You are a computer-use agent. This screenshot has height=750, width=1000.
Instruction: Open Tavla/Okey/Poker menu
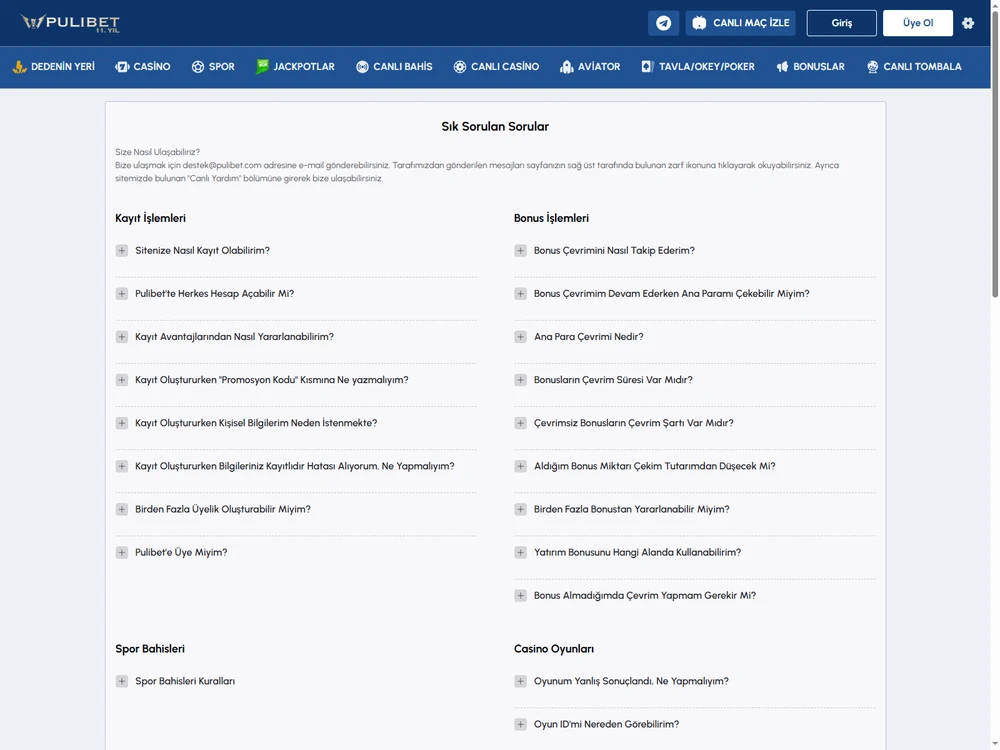pyautogui.click(x=698, y=67)
